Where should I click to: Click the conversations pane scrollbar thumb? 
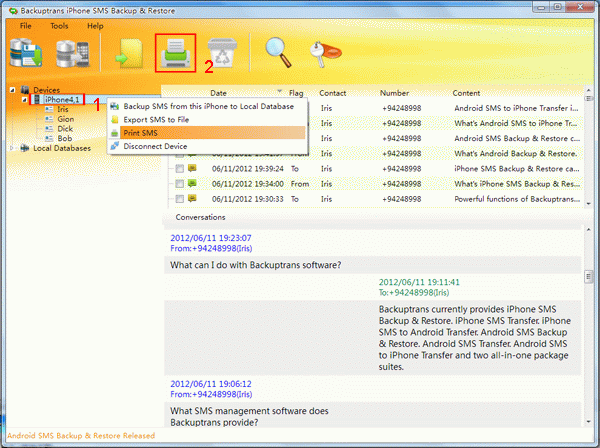[589, 276]
